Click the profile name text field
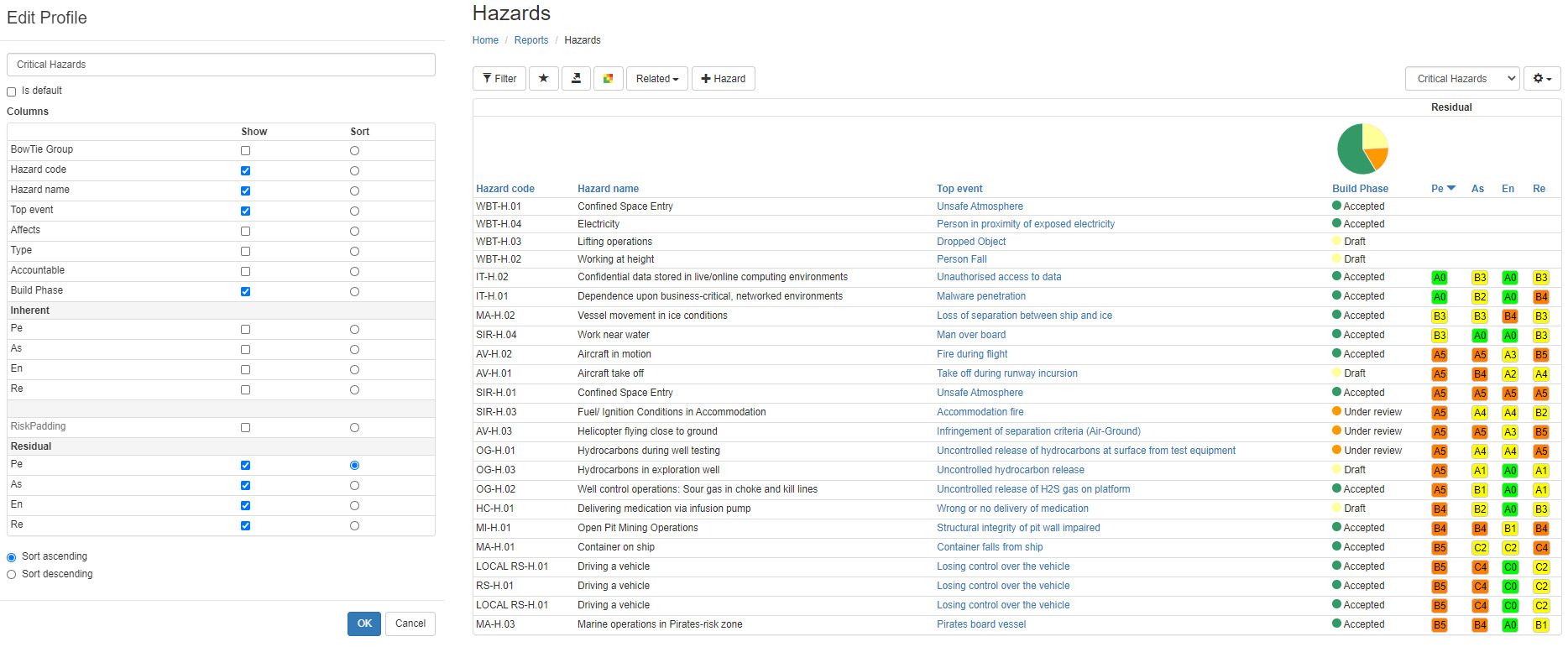Screen dimensions: 1568x647 pyautogui.click(x=221, y=65)
